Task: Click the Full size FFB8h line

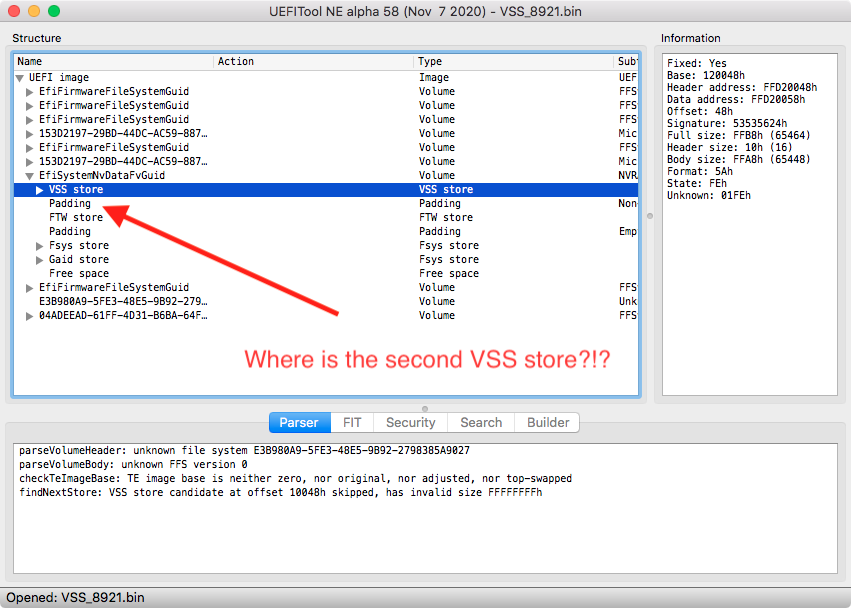Action: [738, 135]
